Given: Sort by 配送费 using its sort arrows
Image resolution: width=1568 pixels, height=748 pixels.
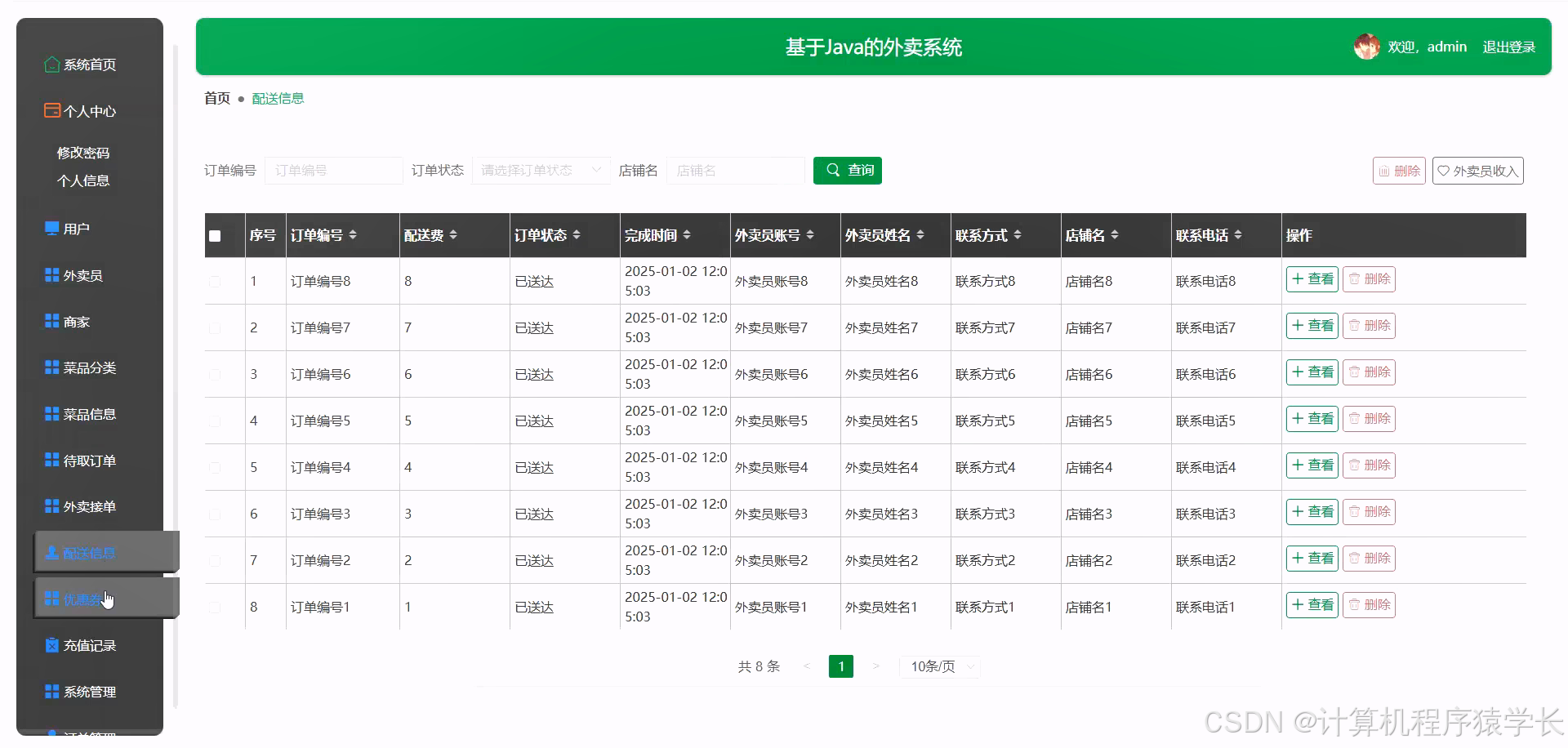Looking at the screenshot, I should click(455, 234).
